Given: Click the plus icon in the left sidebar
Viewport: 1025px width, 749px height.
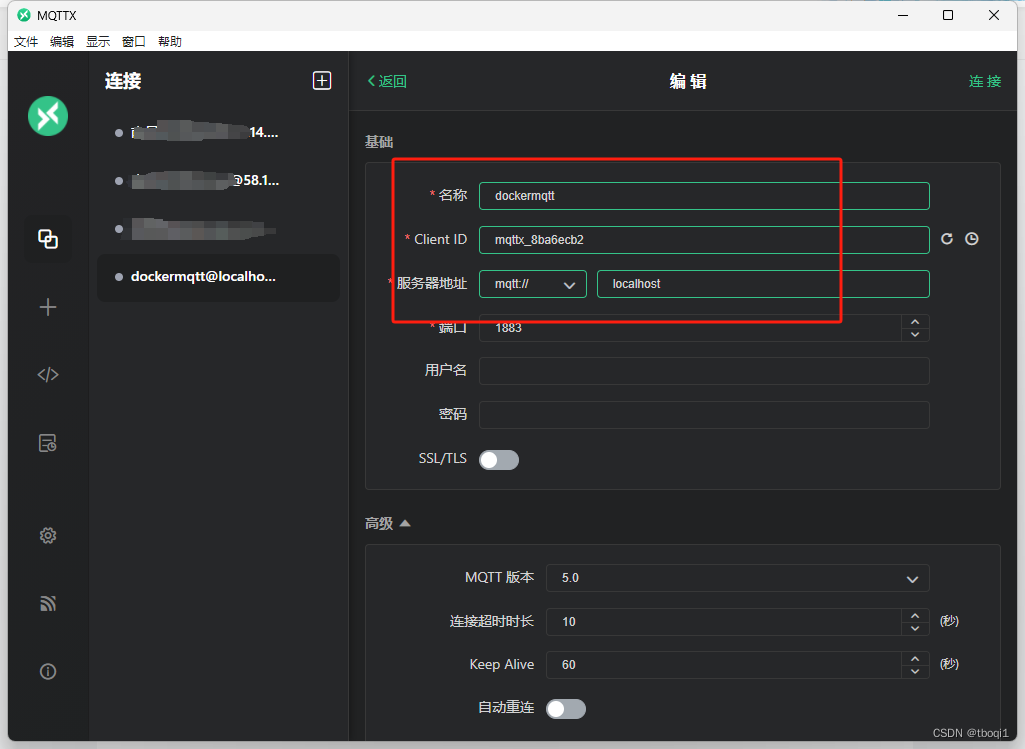Looking at the screenshot, I should click(x=48, y=307).
